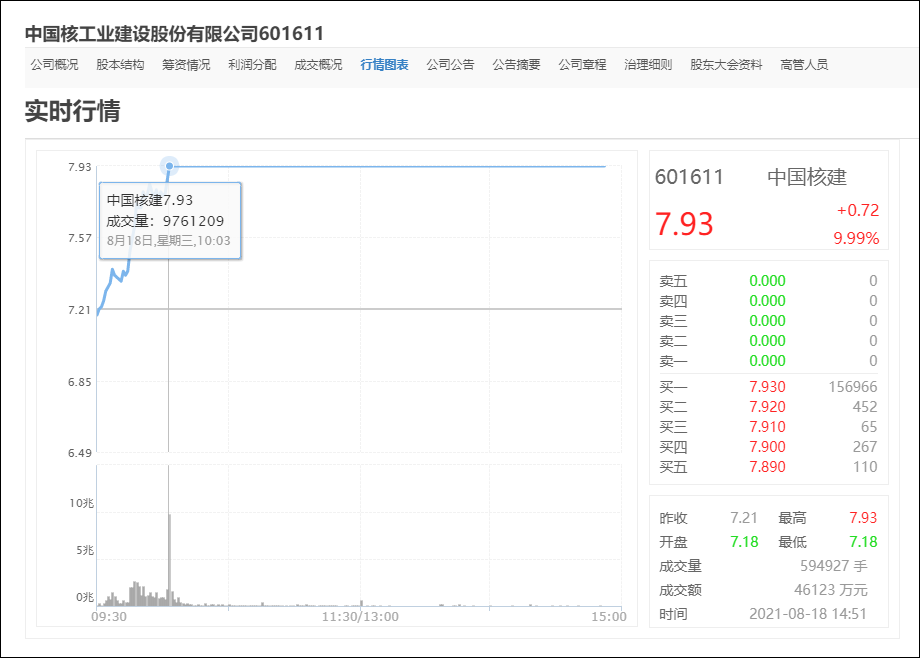The height and width of the screenshot is (658, 920).
Task: Click 买五 bid price 7.890
Action: point(767,467)
